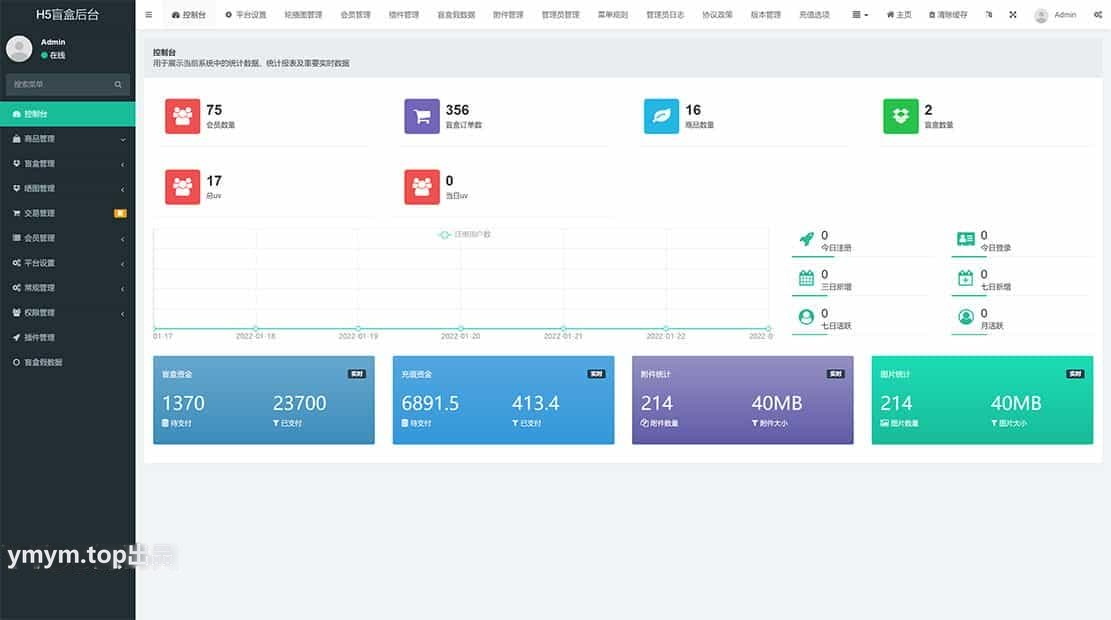Click the calendar icon for 三日新增

pyautogui.click(x=806, y=278)
